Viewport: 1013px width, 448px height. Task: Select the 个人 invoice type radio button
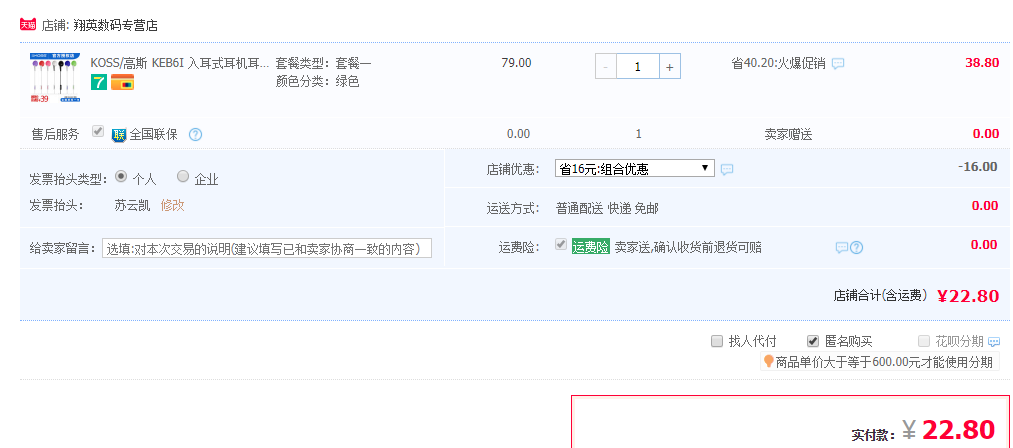pyautogui.click(x=120, y=176)
